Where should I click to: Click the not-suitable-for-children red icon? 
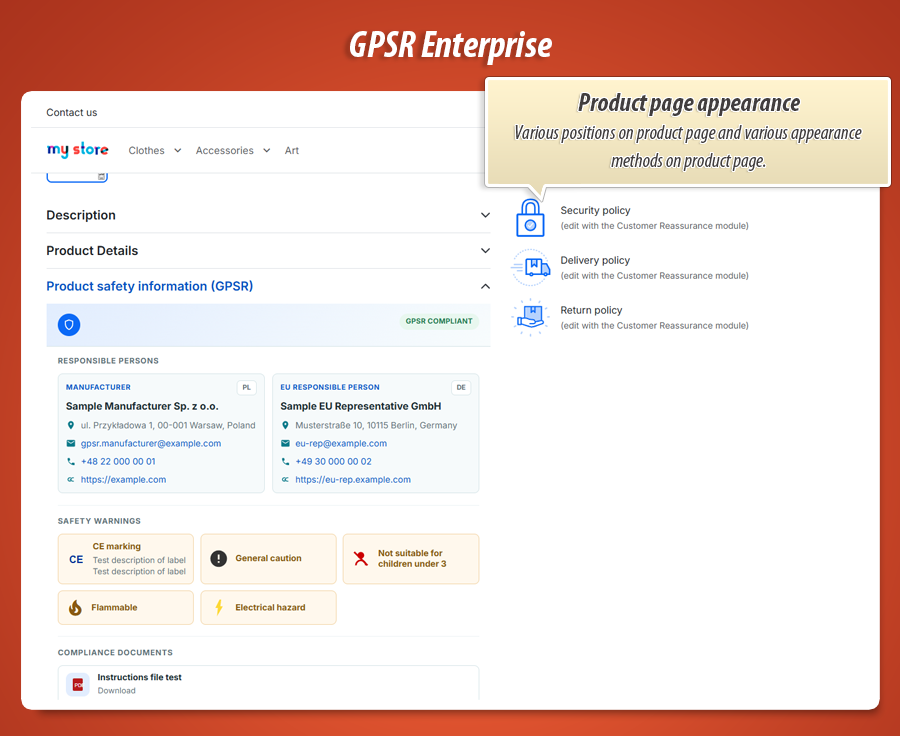(360, 559)
